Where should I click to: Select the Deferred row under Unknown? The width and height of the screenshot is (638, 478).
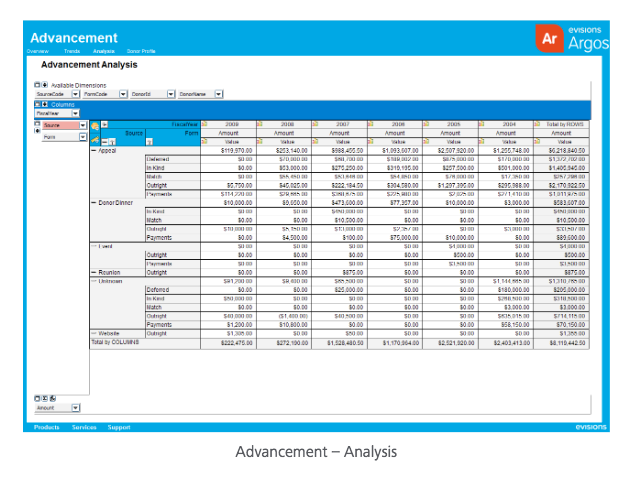click(173, 290)
